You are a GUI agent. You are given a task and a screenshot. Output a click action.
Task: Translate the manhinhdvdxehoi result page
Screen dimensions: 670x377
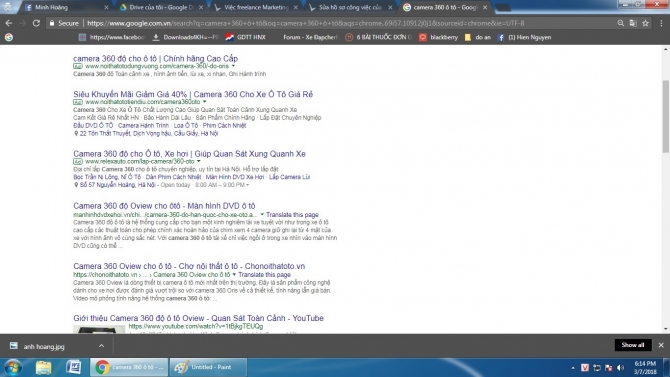[292, 215]
